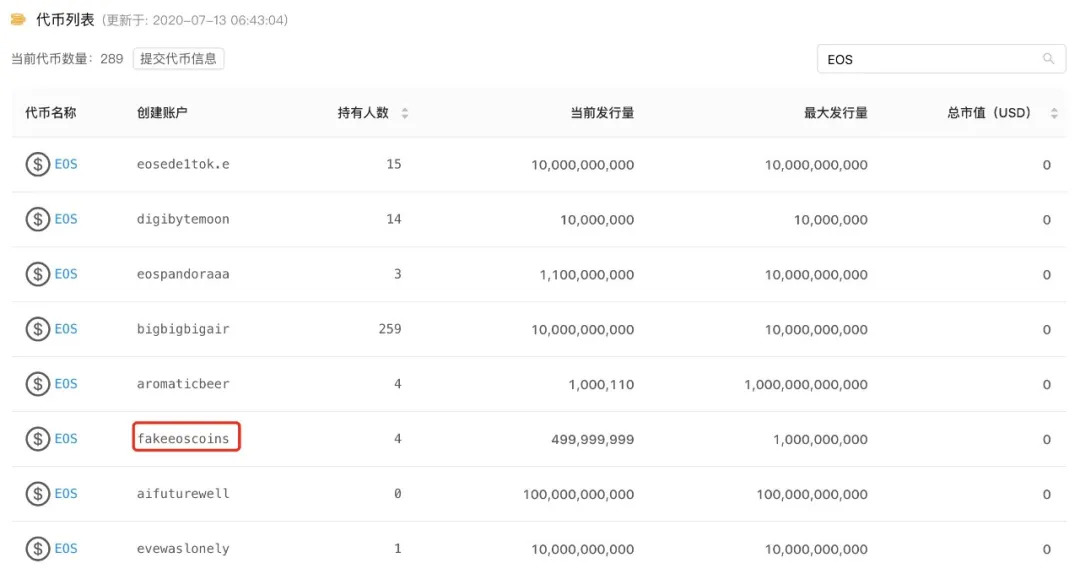This screenshot has width=1080, height=574.
Task: Click the 代币名称 column header
Action: (x=51, y=113)
